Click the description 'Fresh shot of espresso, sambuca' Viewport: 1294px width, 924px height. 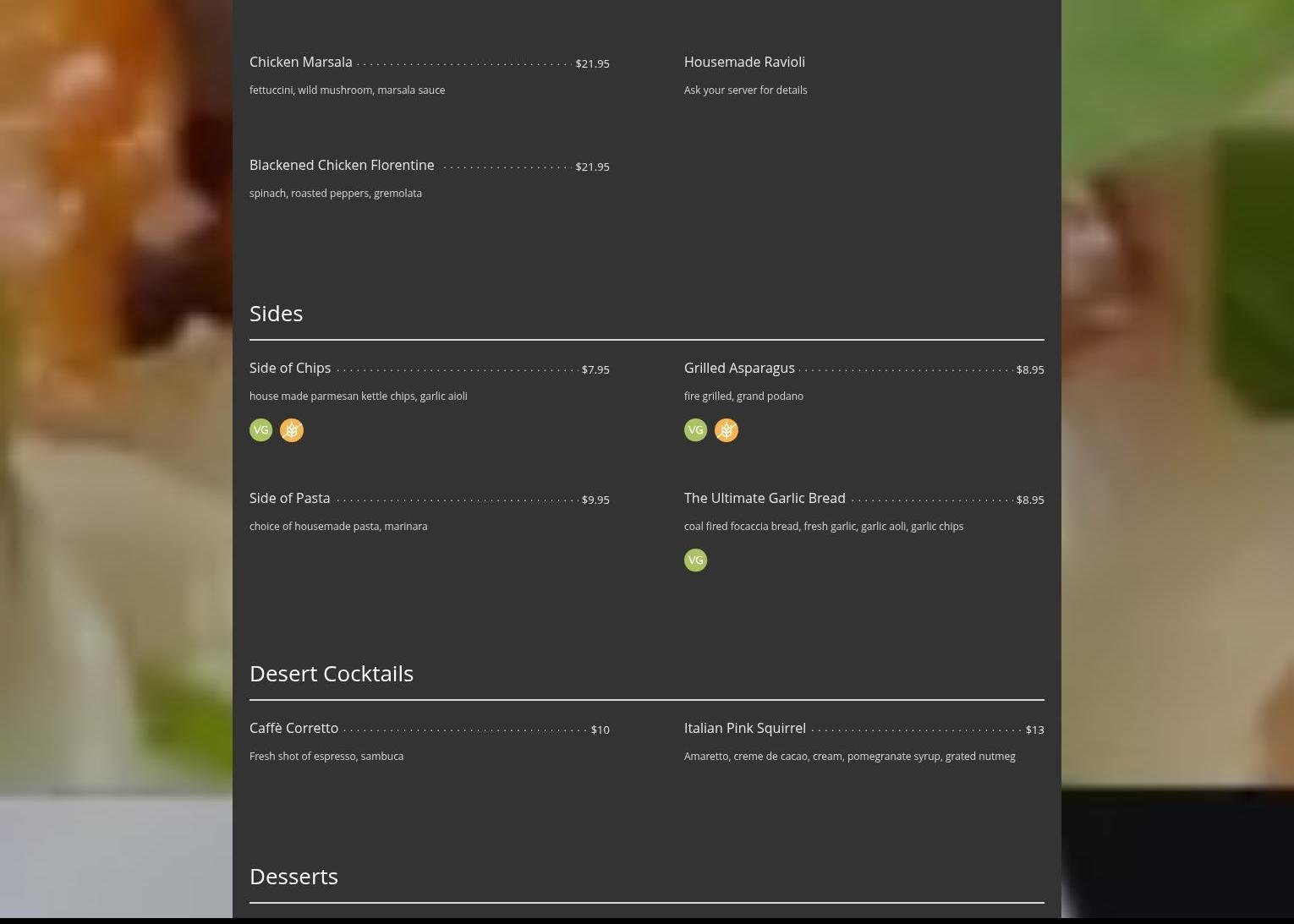pos(326,756)
